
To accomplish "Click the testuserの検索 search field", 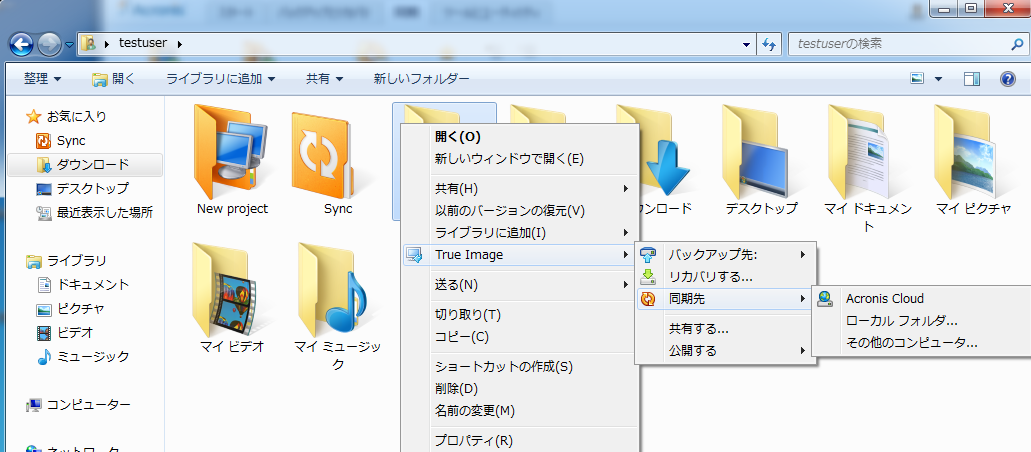I will click(x=895, y=45).
